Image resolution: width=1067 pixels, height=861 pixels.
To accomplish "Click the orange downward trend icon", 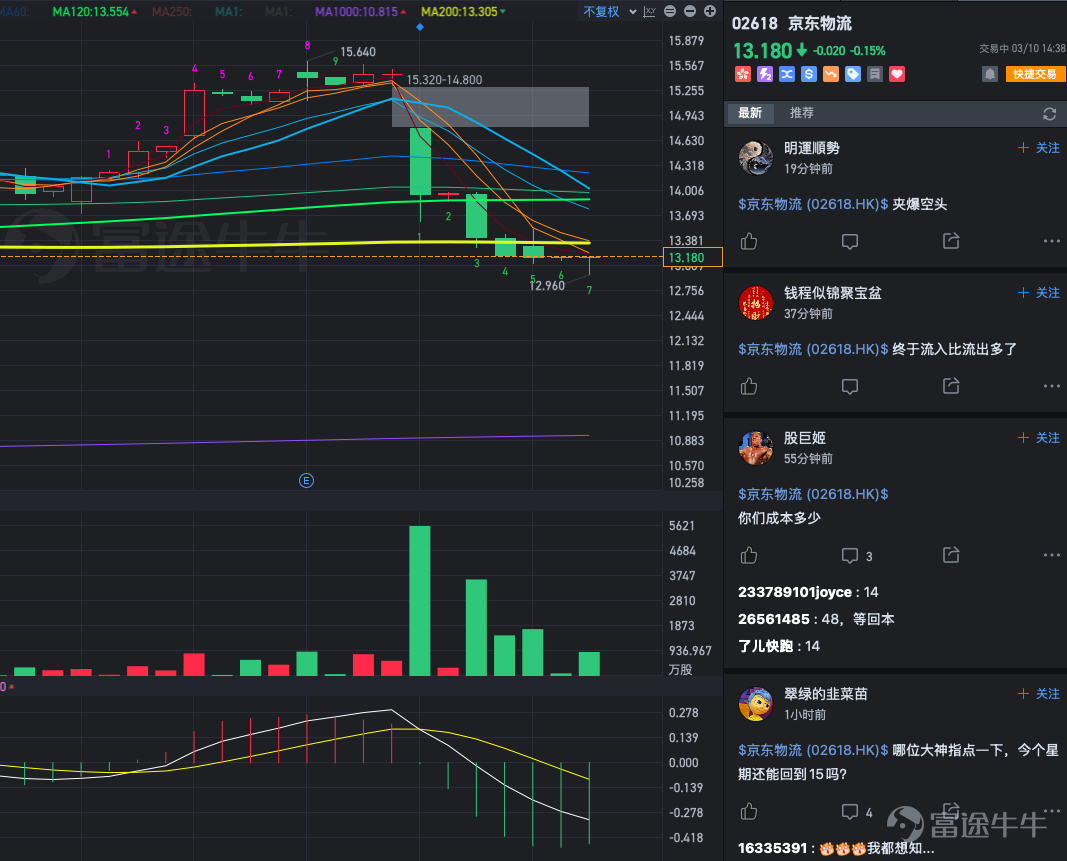I will (831, 74).
